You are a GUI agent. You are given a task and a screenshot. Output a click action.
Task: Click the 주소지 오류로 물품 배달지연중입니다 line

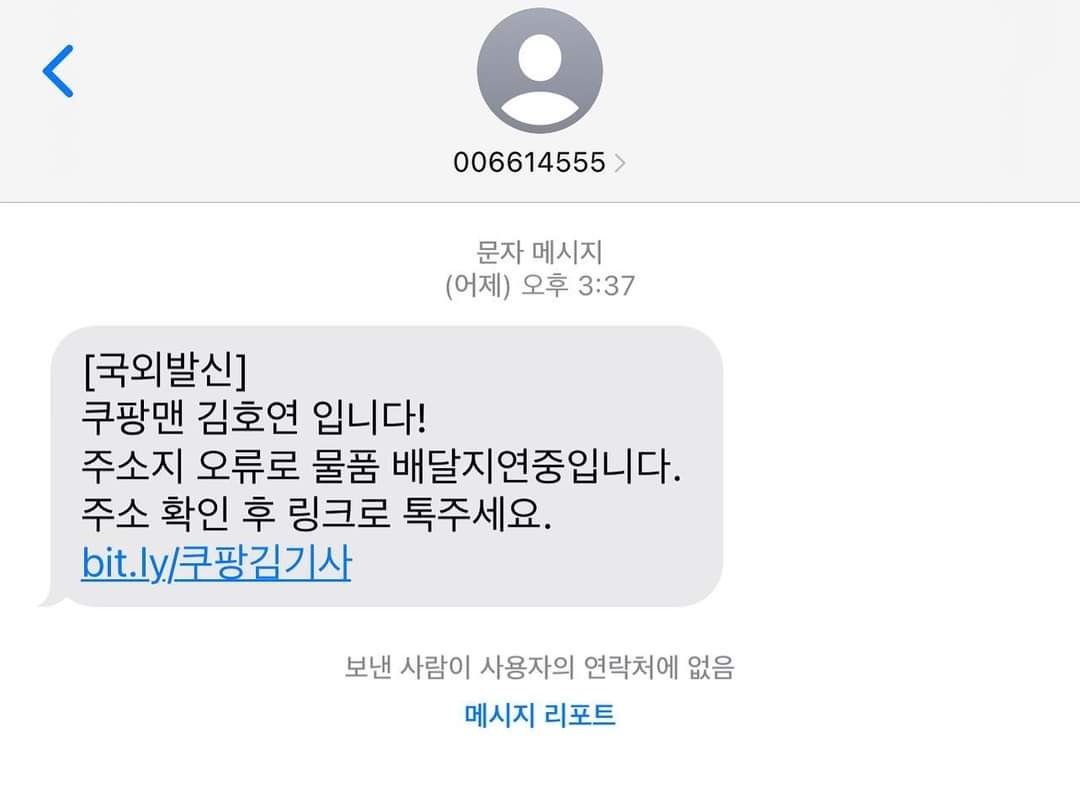[381, 466]
